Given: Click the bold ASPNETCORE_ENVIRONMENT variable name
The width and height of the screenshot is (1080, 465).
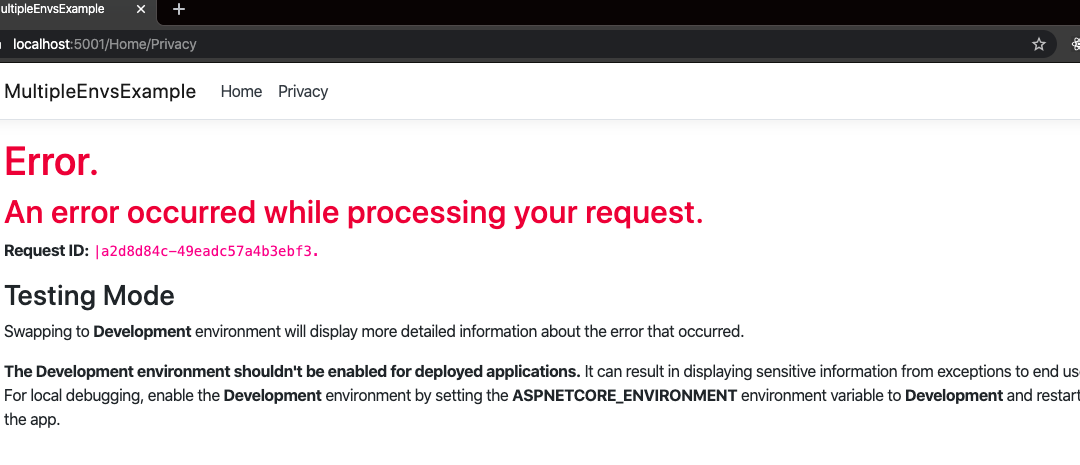Looking at the screenshot, I should click(624, 395).
